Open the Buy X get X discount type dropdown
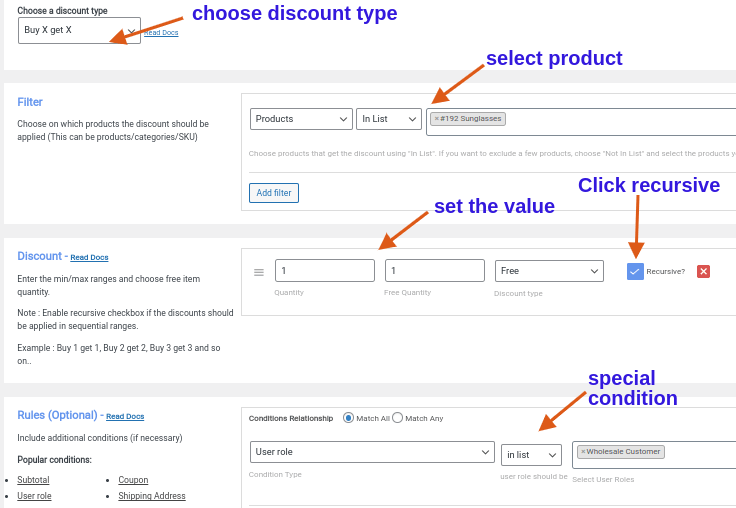Image resolution: width=736 pixels, height=508 pixels. point(79,30)
